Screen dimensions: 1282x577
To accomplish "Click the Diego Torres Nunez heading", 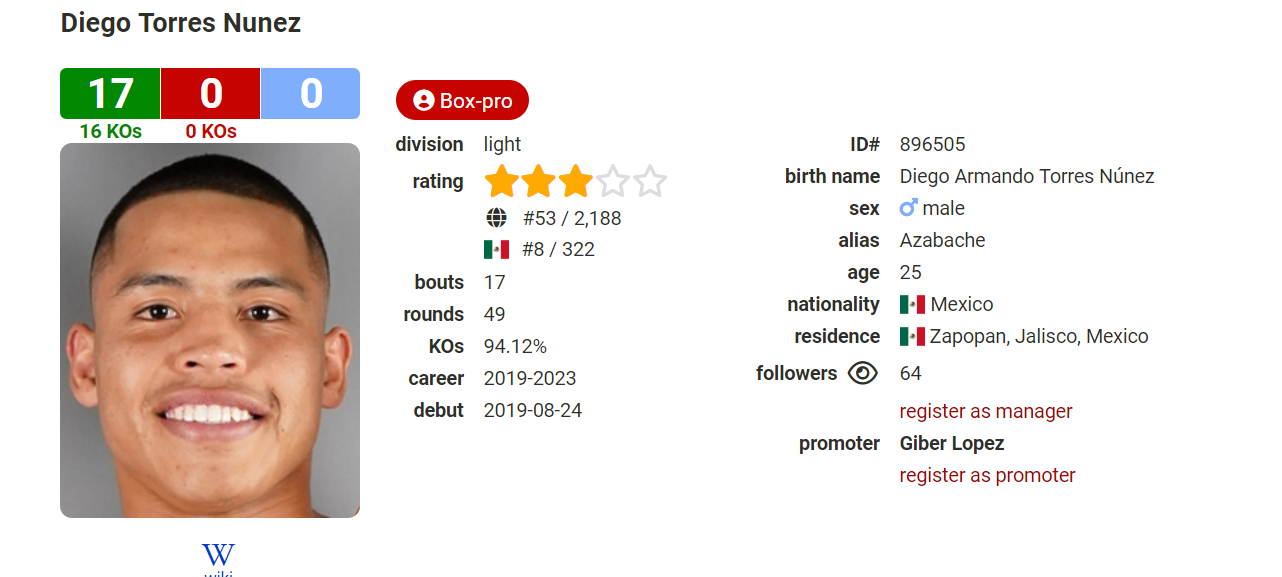I will 181,23.
